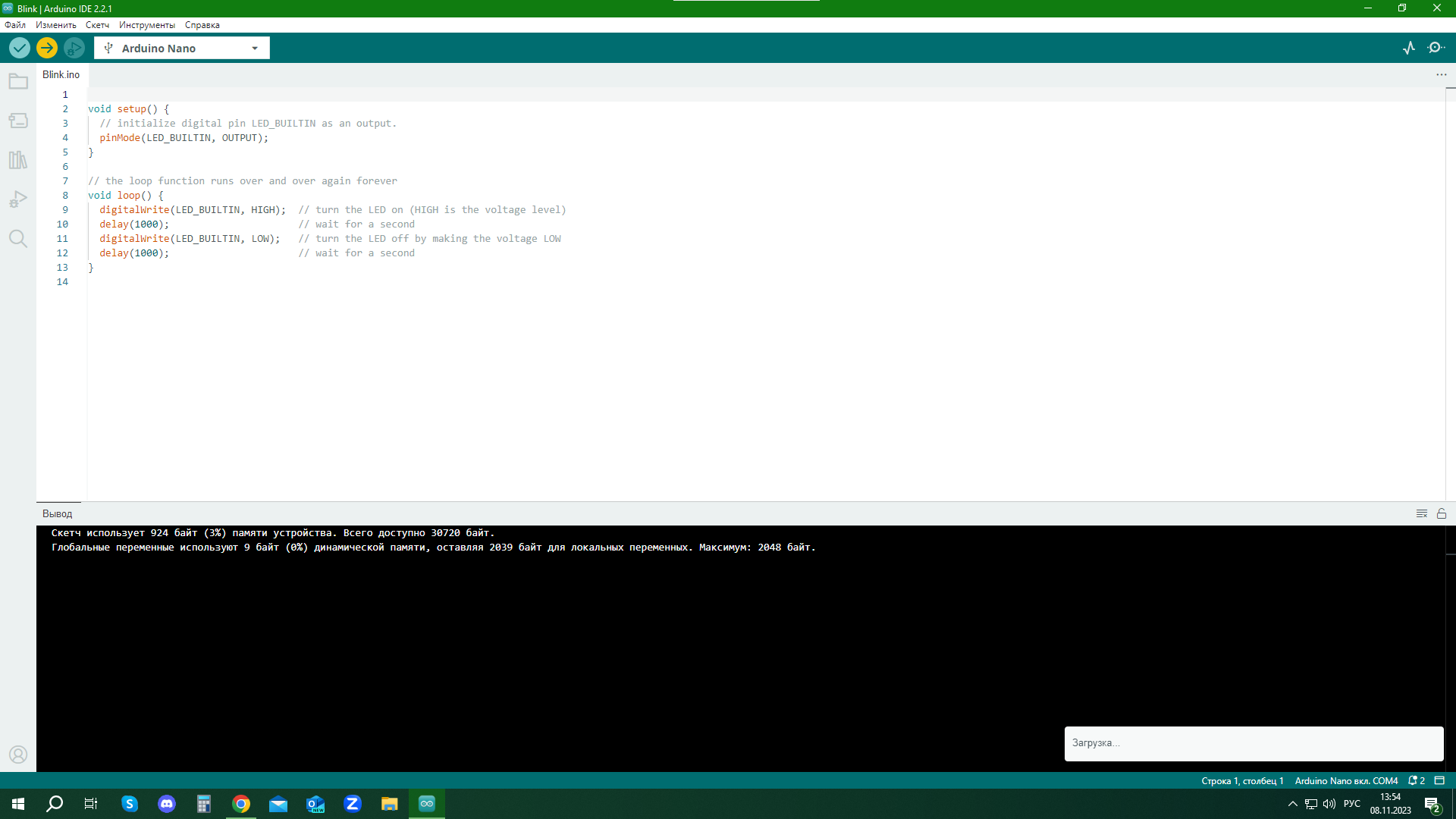Open the clock showing 13:54
1456x819 pixels.
(1391, 804)
